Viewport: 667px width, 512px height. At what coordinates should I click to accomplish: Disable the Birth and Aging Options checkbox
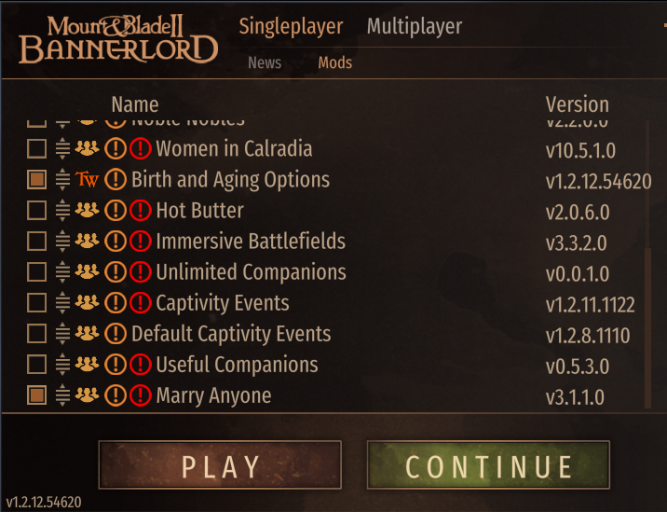[37, 179]
